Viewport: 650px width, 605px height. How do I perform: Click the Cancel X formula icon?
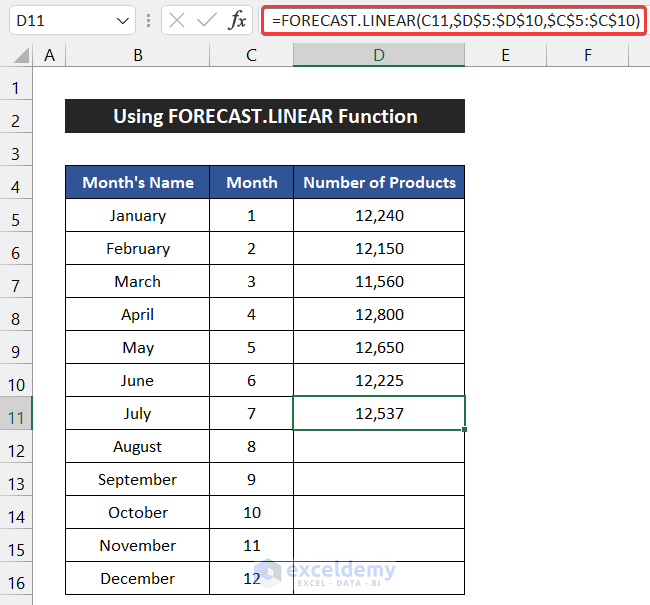(177, 20)
